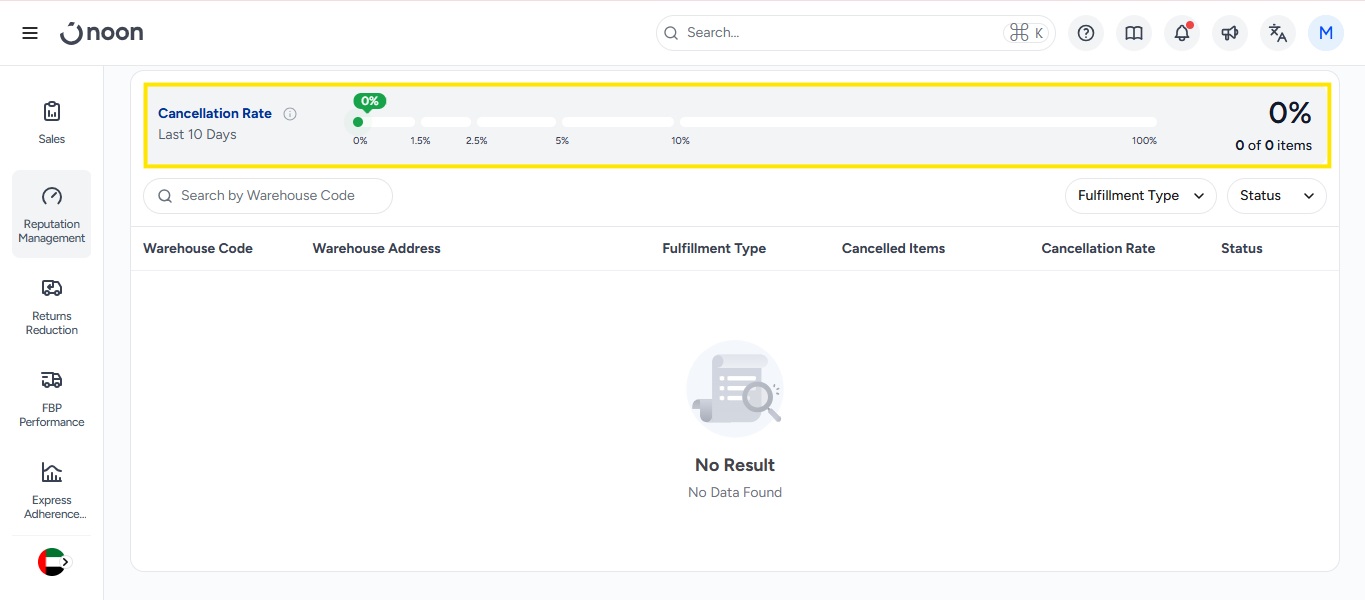Select Reputation Management in the sidebar
Viewport: 1365px width, 600px height.
tap(52, 214)
